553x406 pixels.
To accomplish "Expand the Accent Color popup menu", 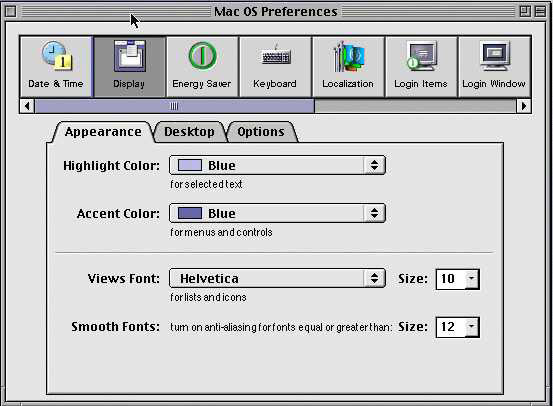I will [x=277, y=213].
